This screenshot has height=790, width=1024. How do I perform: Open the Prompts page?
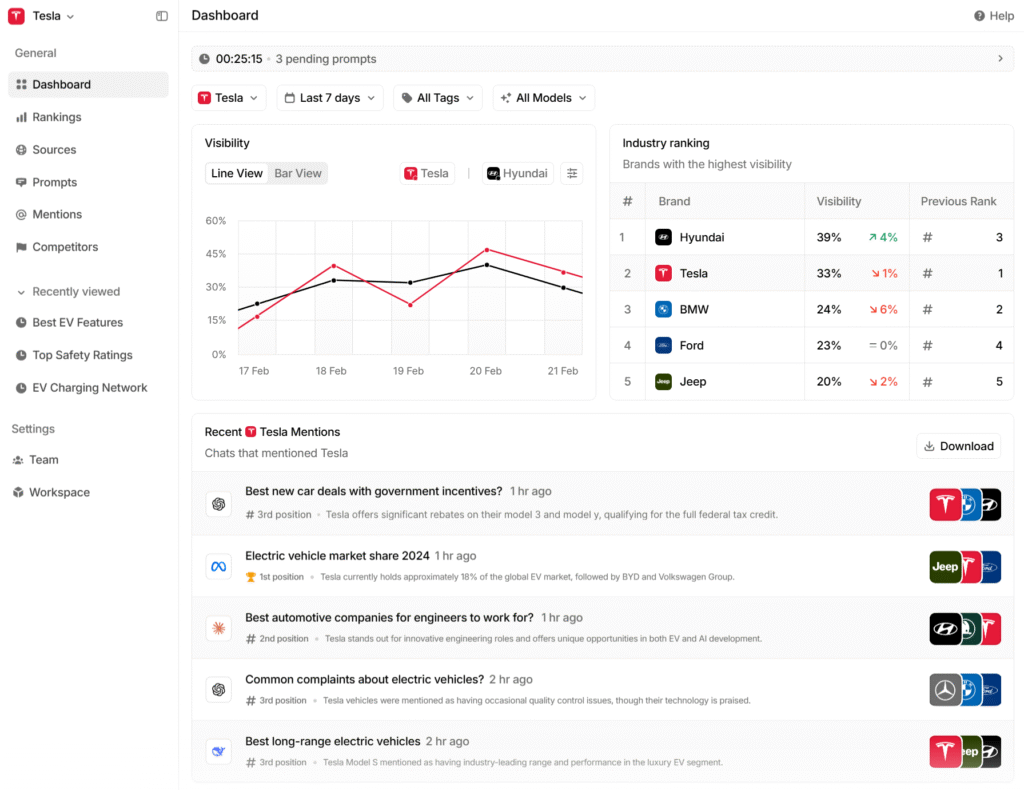click(x=88, y=182)
